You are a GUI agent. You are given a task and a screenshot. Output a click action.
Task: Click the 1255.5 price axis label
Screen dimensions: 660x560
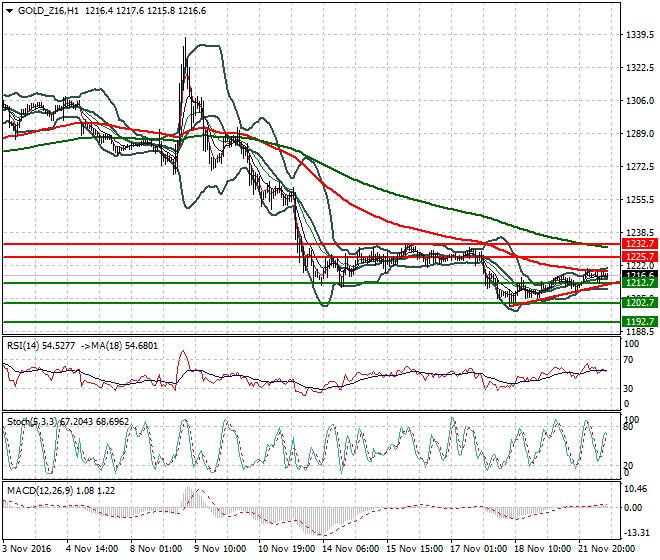(638, 200)
